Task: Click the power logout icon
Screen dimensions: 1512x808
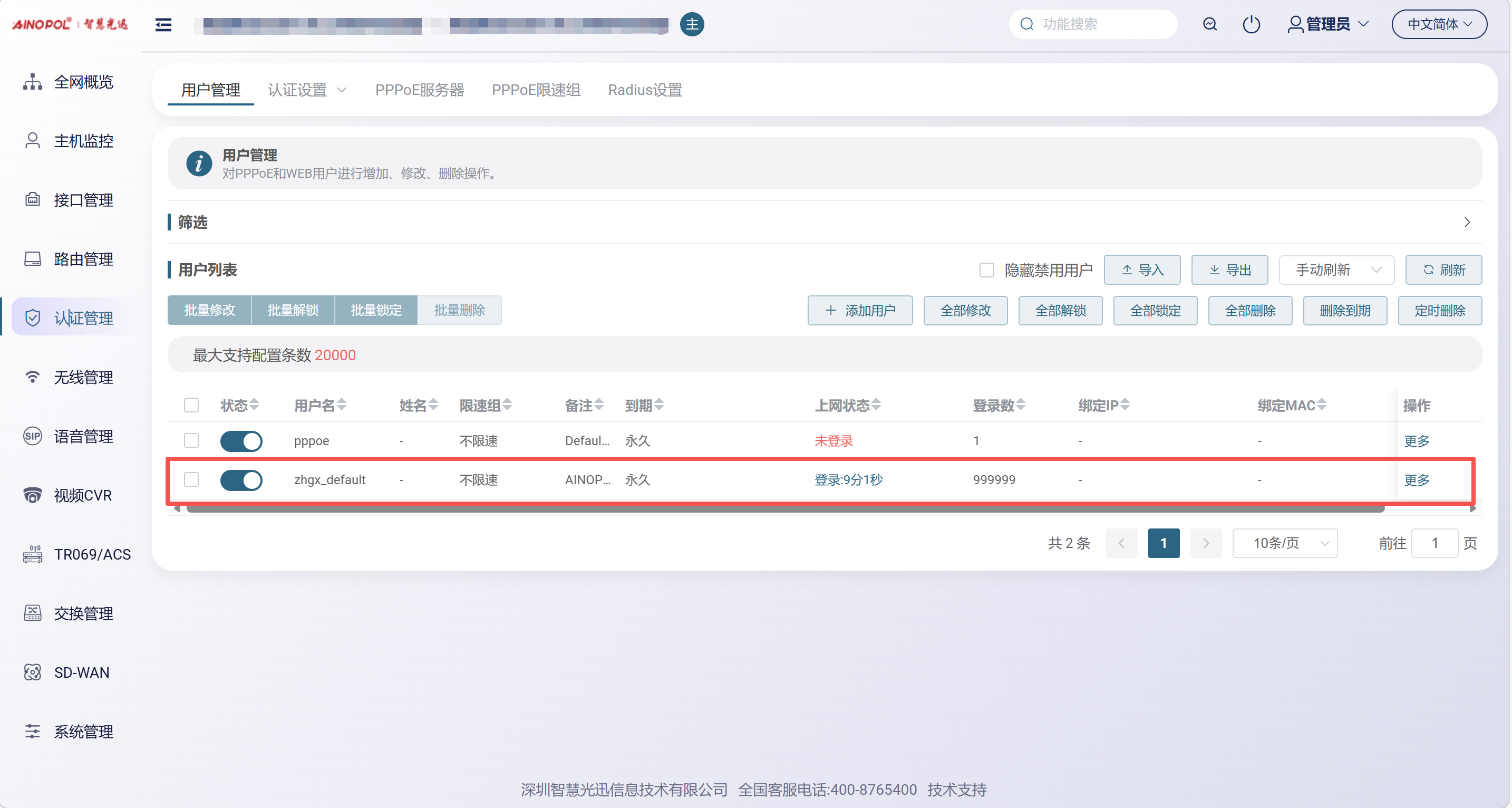Action: pos(1251,24)
